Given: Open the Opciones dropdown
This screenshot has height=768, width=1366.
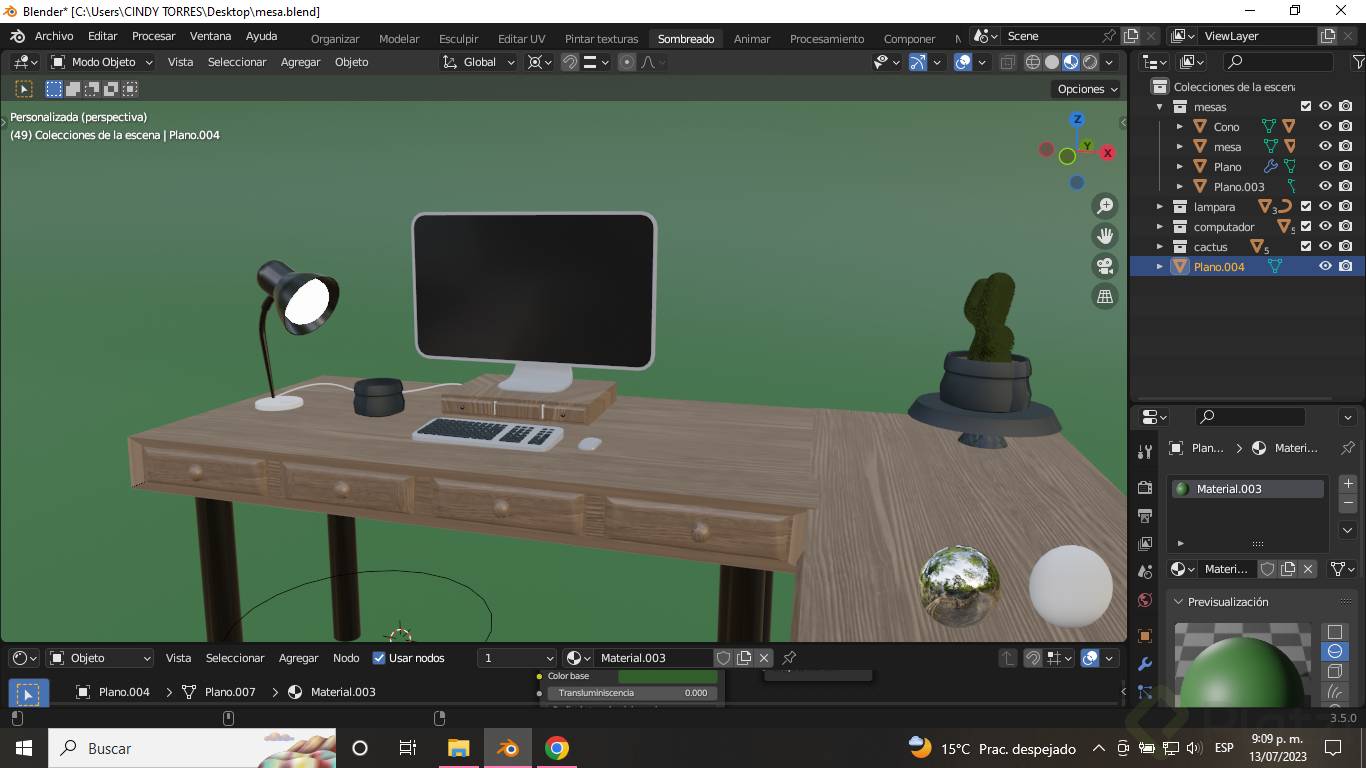Looking at the screenshot, I should [x=1088, y=89].
